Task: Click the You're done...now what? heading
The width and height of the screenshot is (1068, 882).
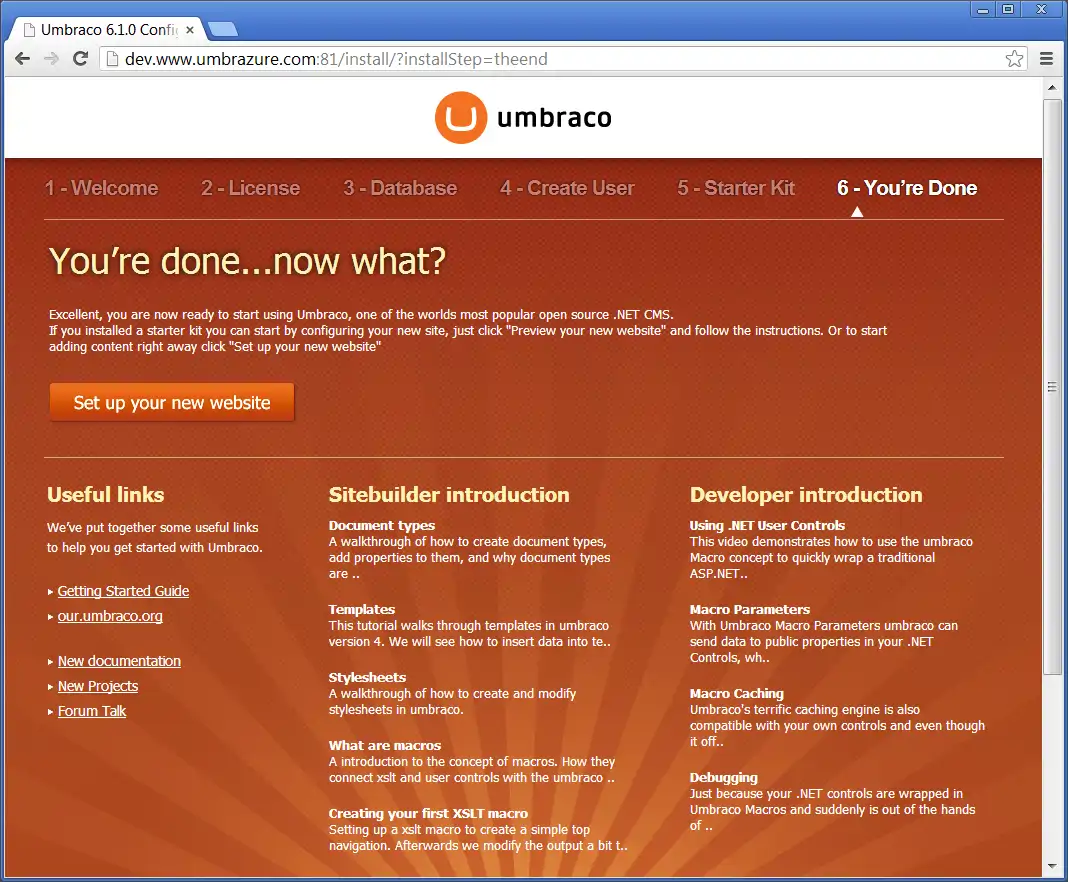Action: [247, 262]
